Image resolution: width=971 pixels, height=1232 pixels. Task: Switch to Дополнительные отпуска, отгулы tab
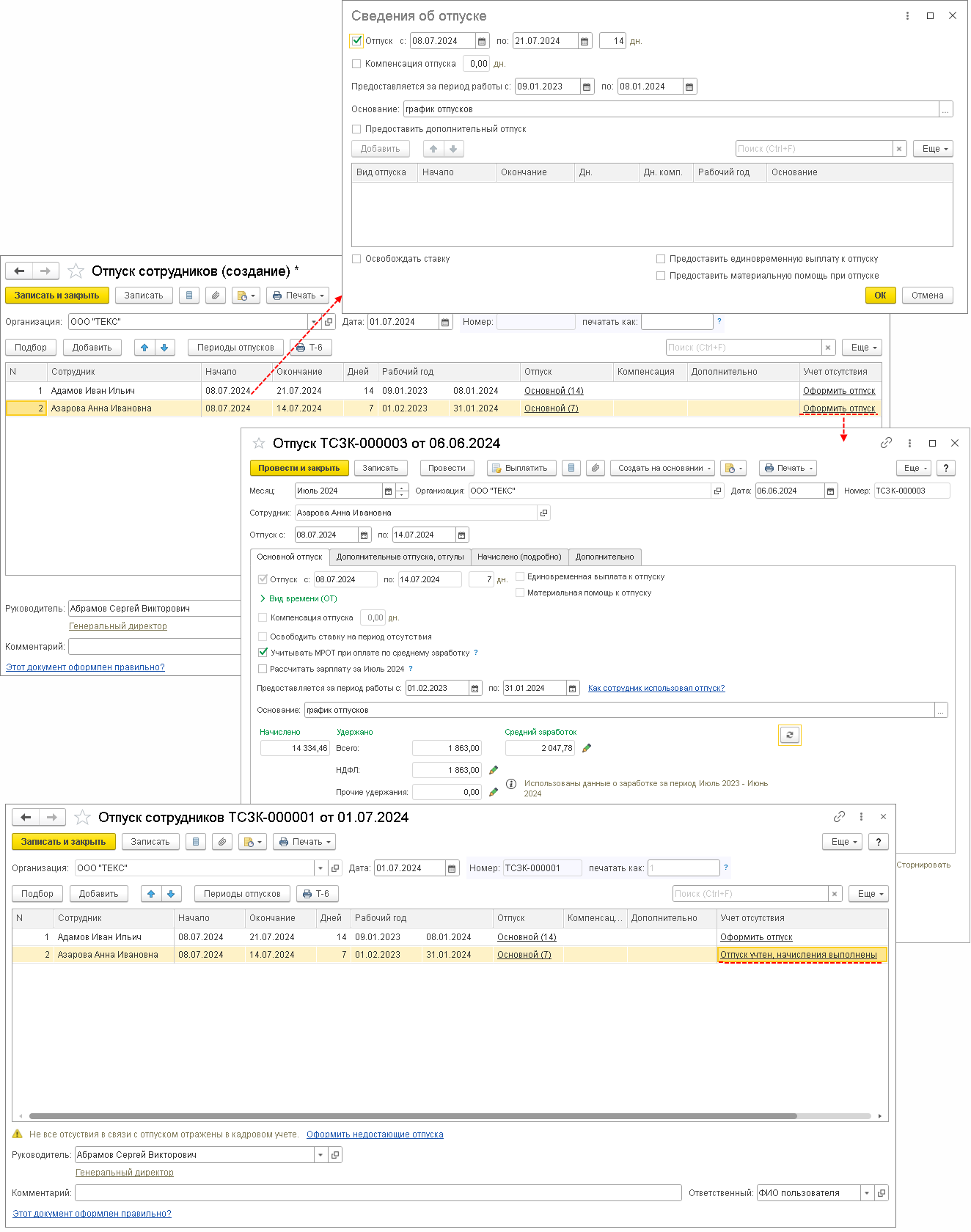tap(400, 557)
